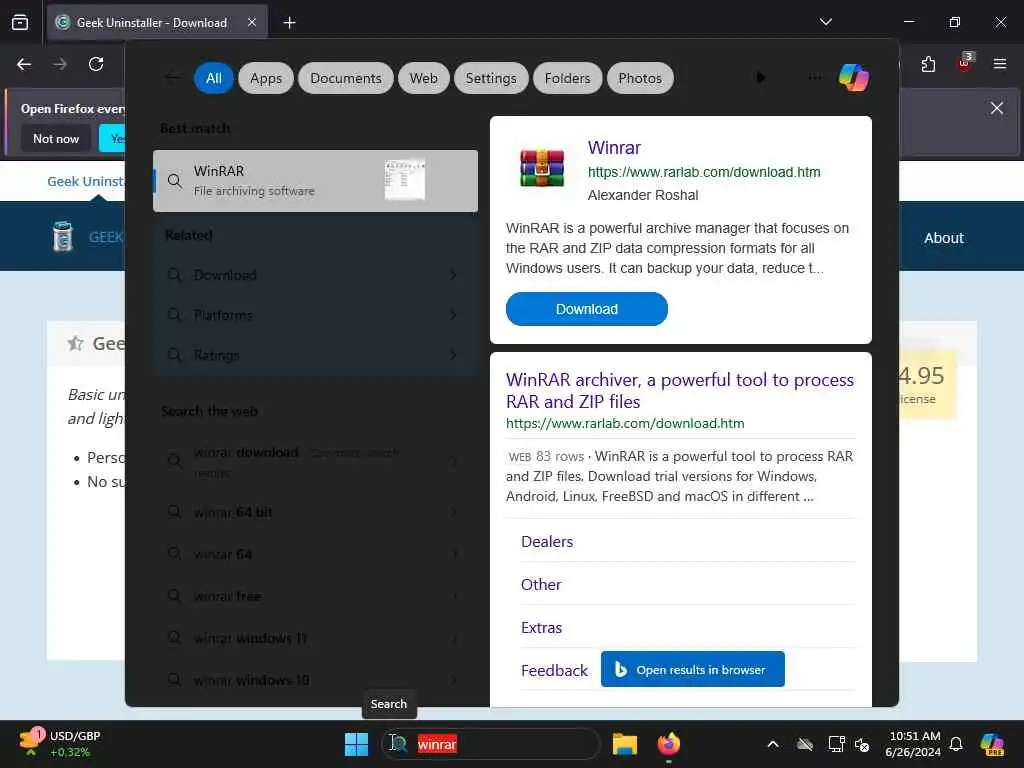
Task: Close the Geek Uninstaller tab
Action: coord(252,22)
